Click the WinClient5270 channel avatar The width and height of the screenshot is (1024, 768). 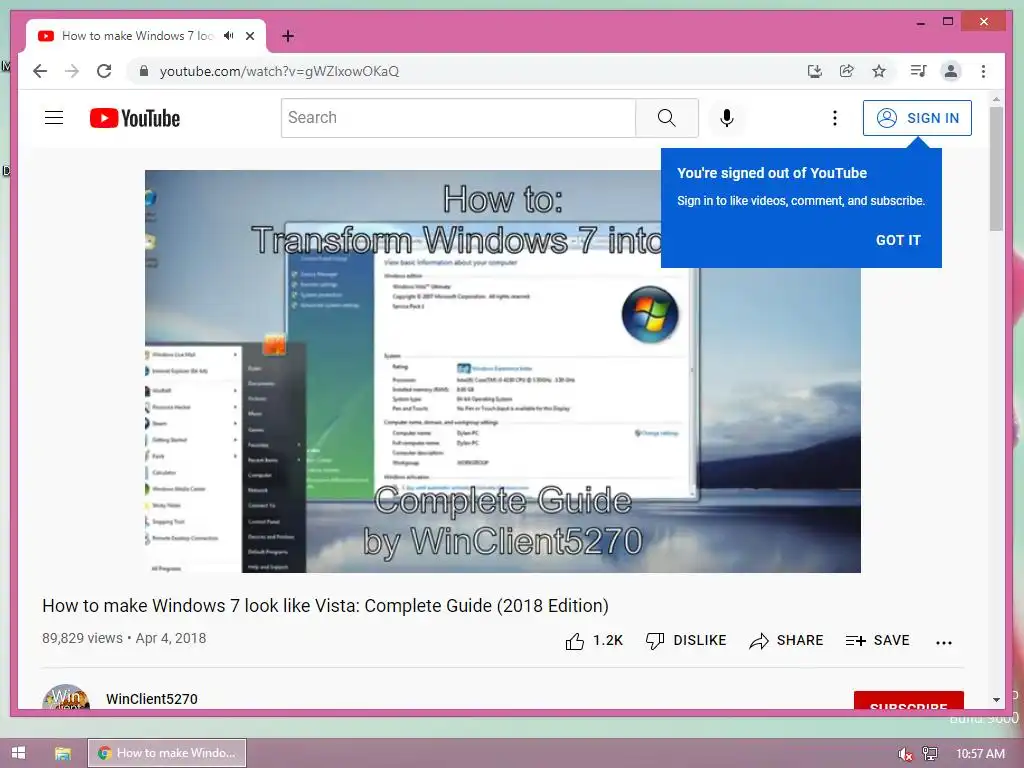66,697
